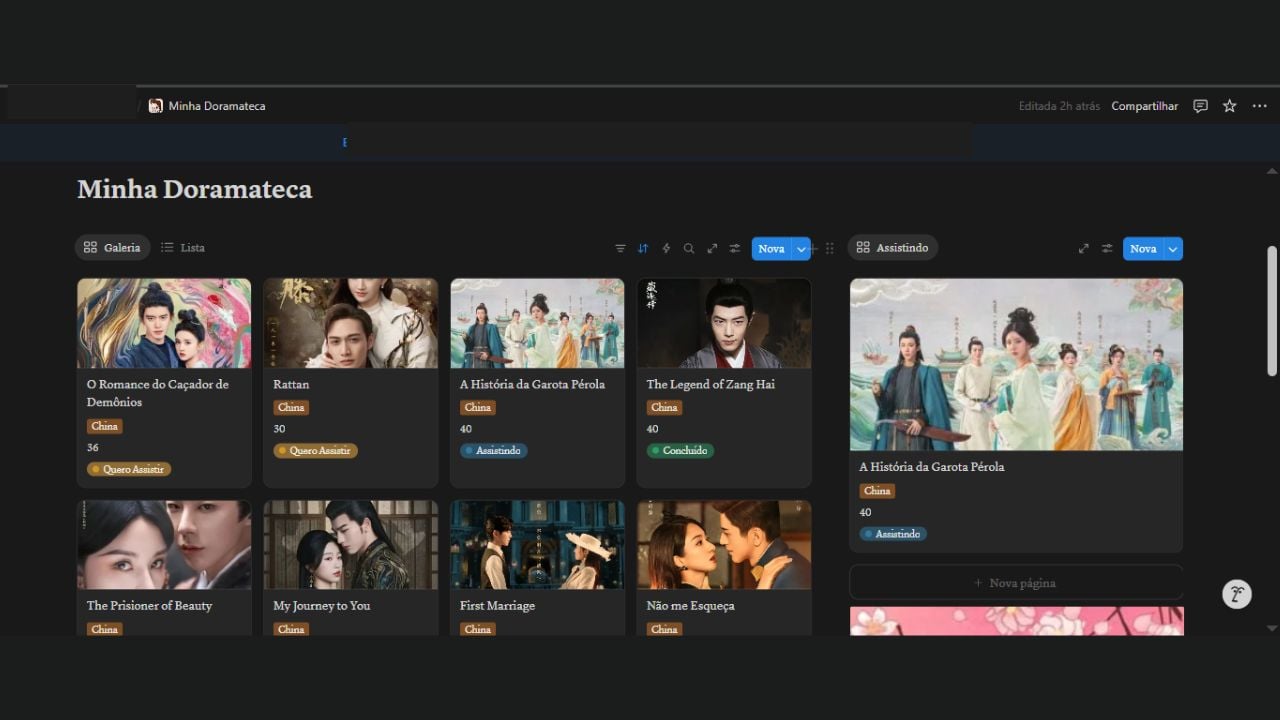
Task: Click the Editada 2h atrás text
Action: coord(1059,106)
